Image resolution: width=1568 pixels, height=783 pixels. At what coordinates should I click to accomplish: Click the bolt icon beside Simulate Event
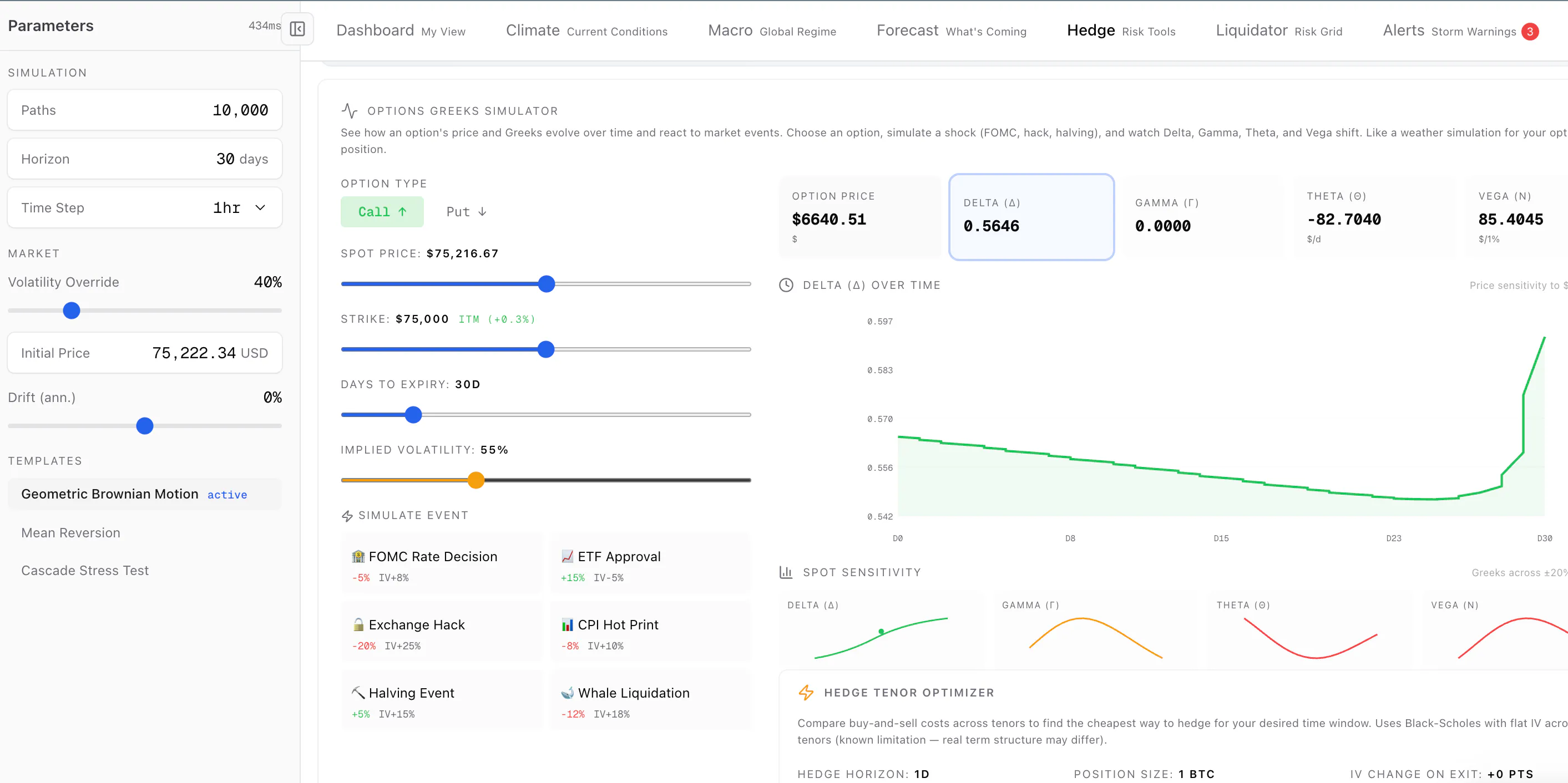pyautogui.click(x=347, y=516)
